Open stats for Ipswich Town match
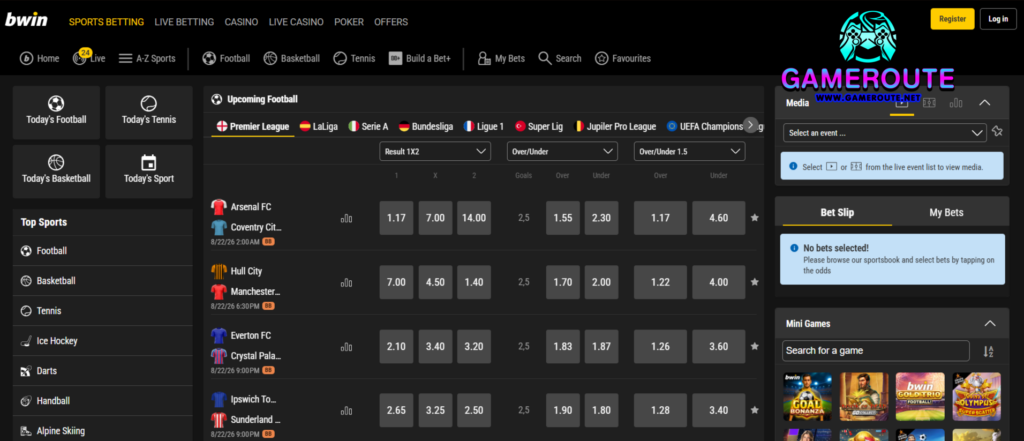The width and height of the screenshot is (1024, 441). tap(346, 410)
